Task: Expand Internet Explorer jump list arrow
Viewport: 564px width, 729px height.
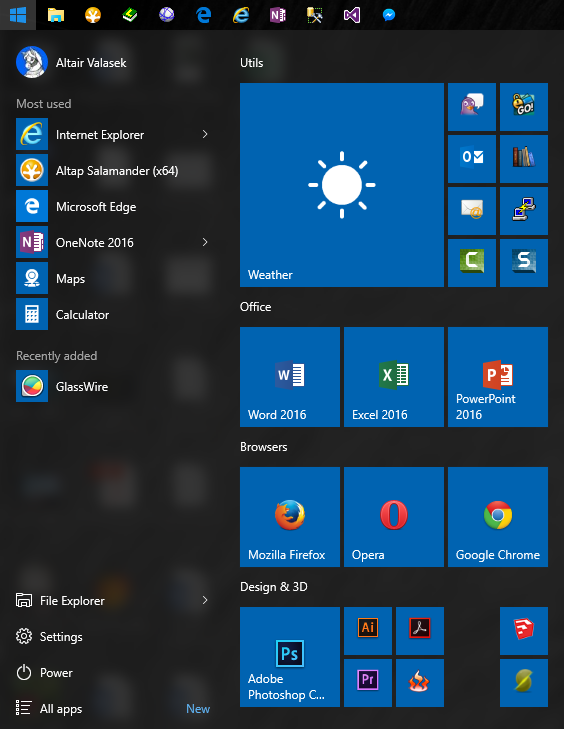Action: point(205,134)
